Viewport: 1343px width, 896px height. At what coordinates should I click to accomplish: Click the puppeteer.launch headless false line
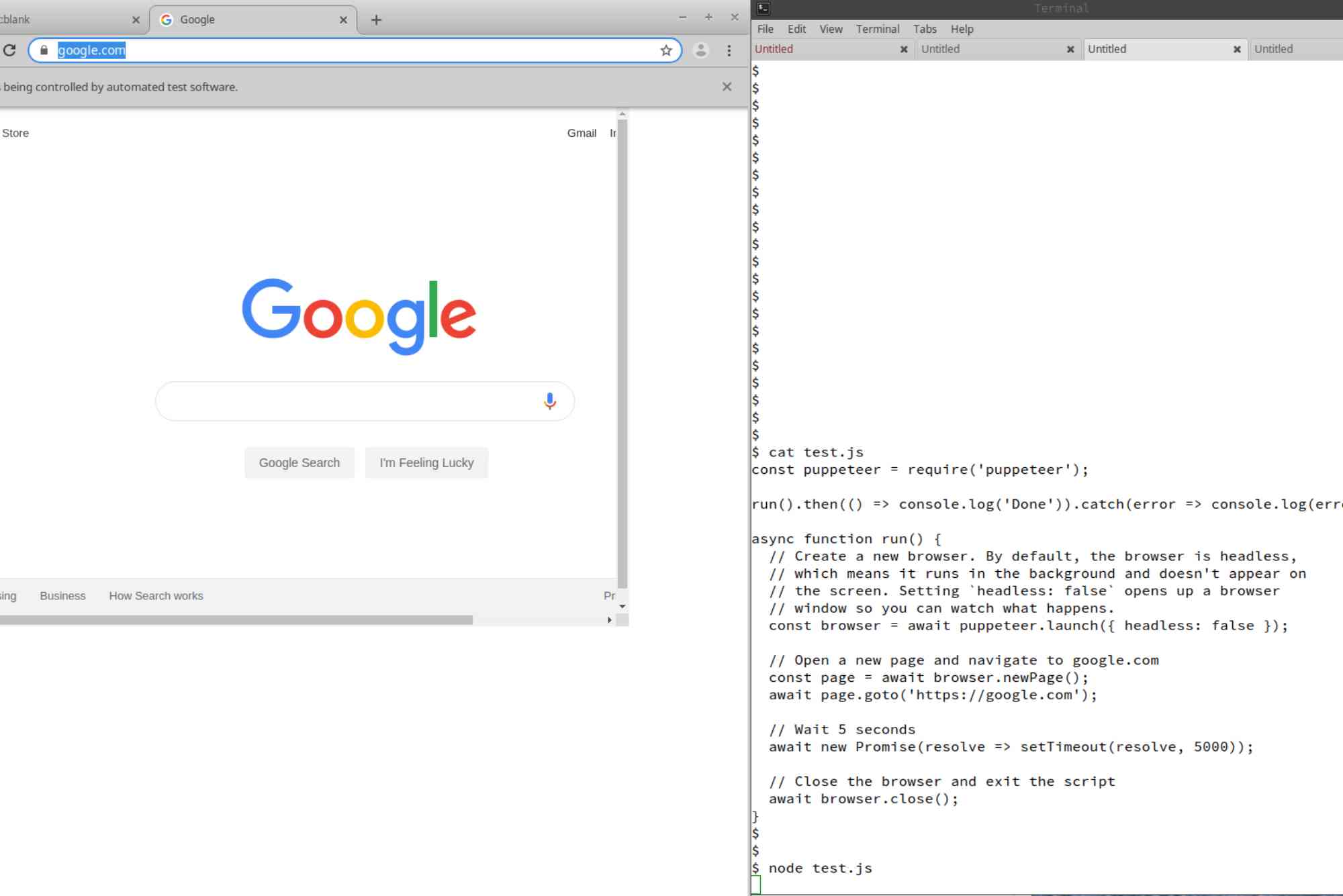point(1028,626)
